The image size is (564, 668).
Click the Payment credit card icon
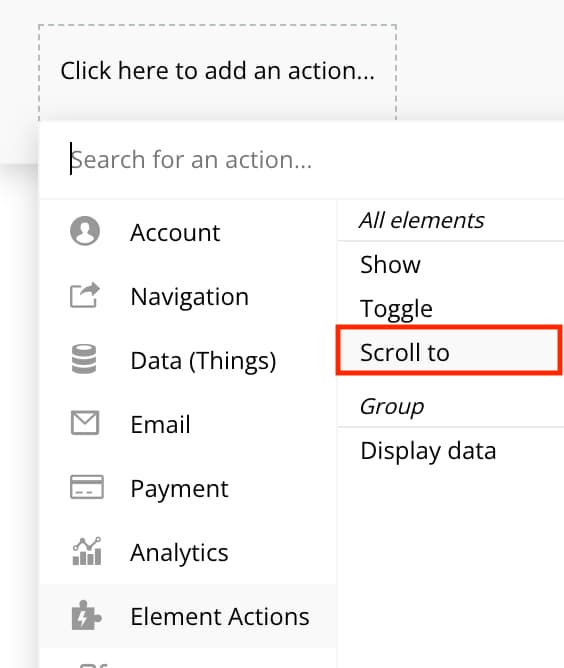[86, 487]
